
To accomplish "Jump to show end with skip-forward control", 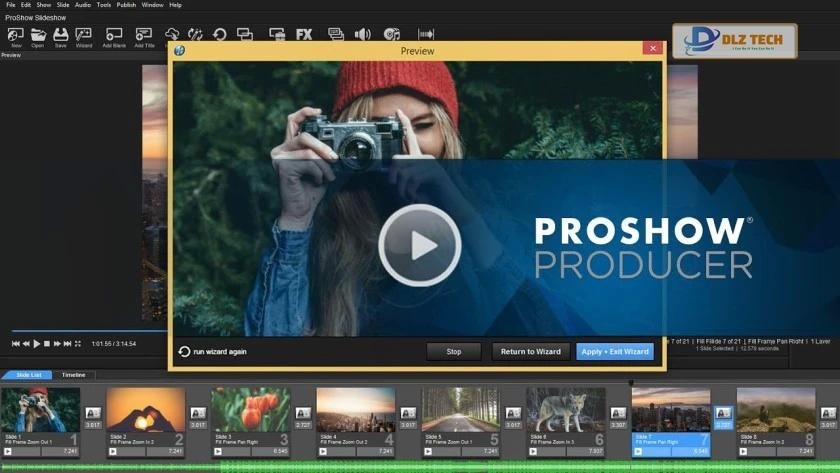I will pyautogui.click(x=67, y=343).
